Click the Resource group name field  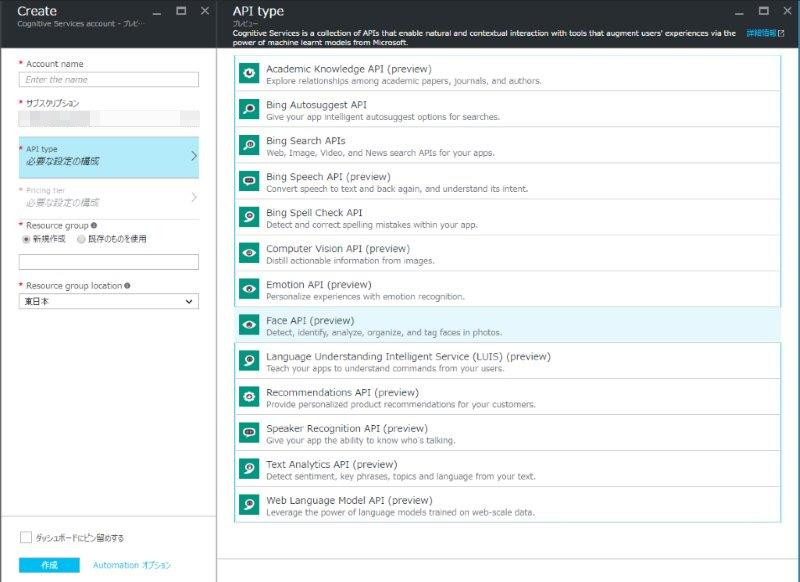click(x=109, y=262)
